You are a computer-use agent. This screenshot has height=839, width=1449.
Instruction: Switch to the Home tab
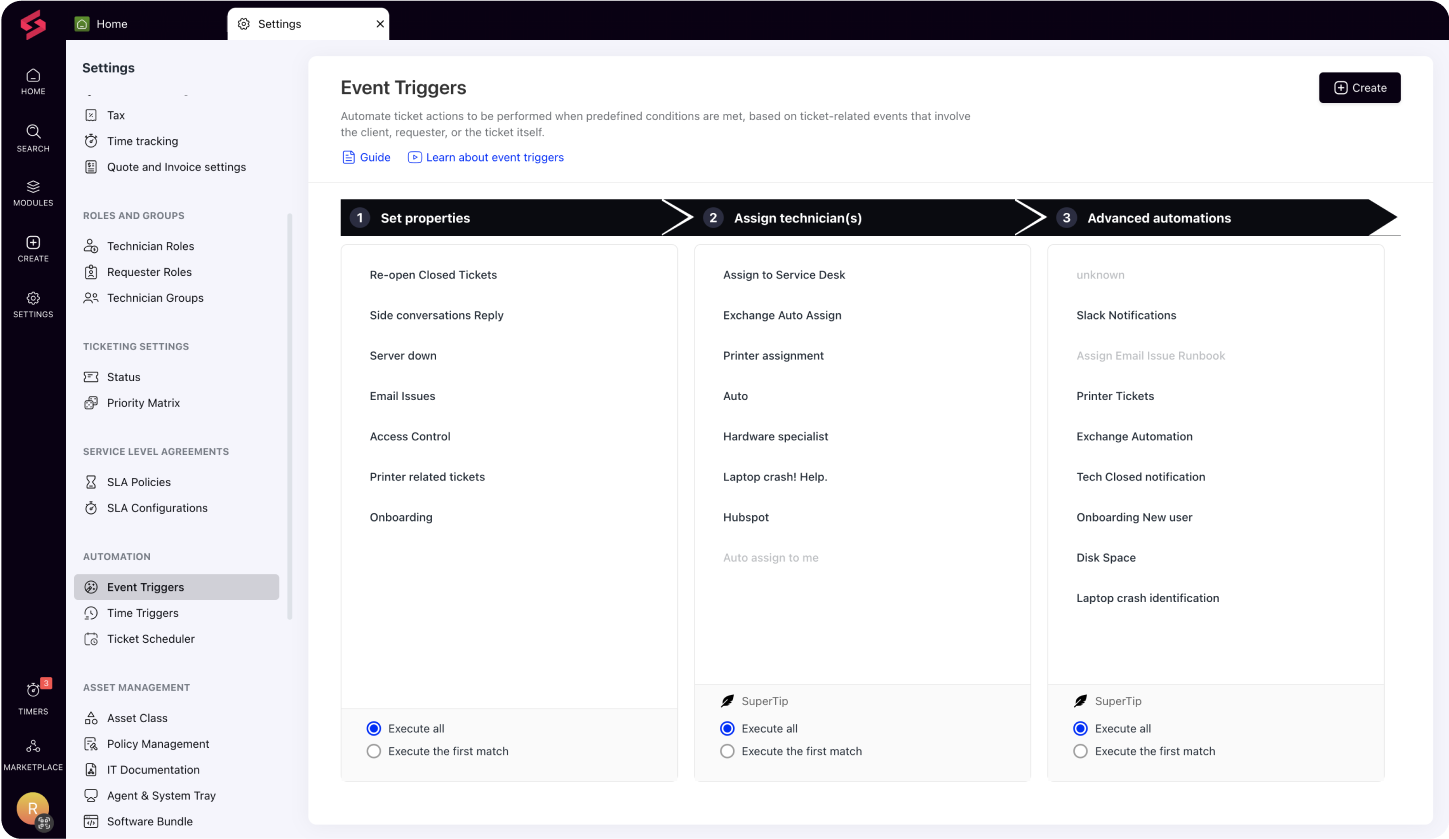[x=112, y=23]
